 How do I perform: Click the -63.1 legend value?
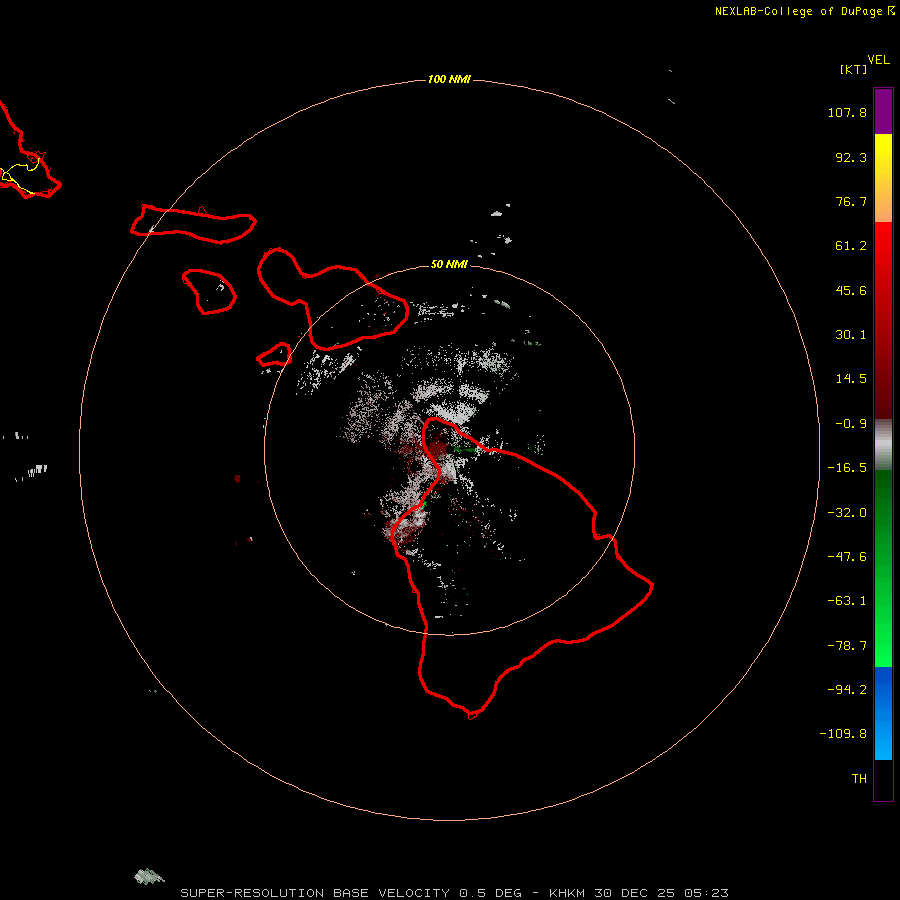(x=847, y=601)
